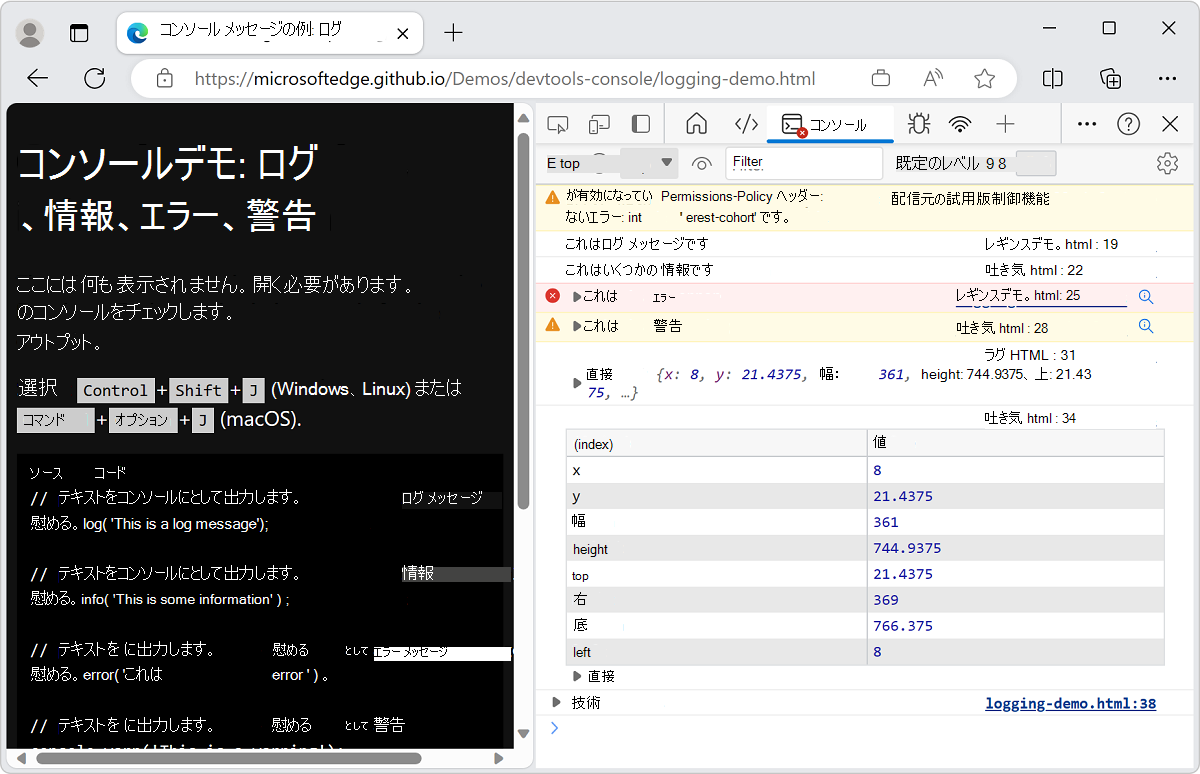Open device emulation mode
Image resolution: width=1200 pixels, height=774 pixels.
point(599,123)
